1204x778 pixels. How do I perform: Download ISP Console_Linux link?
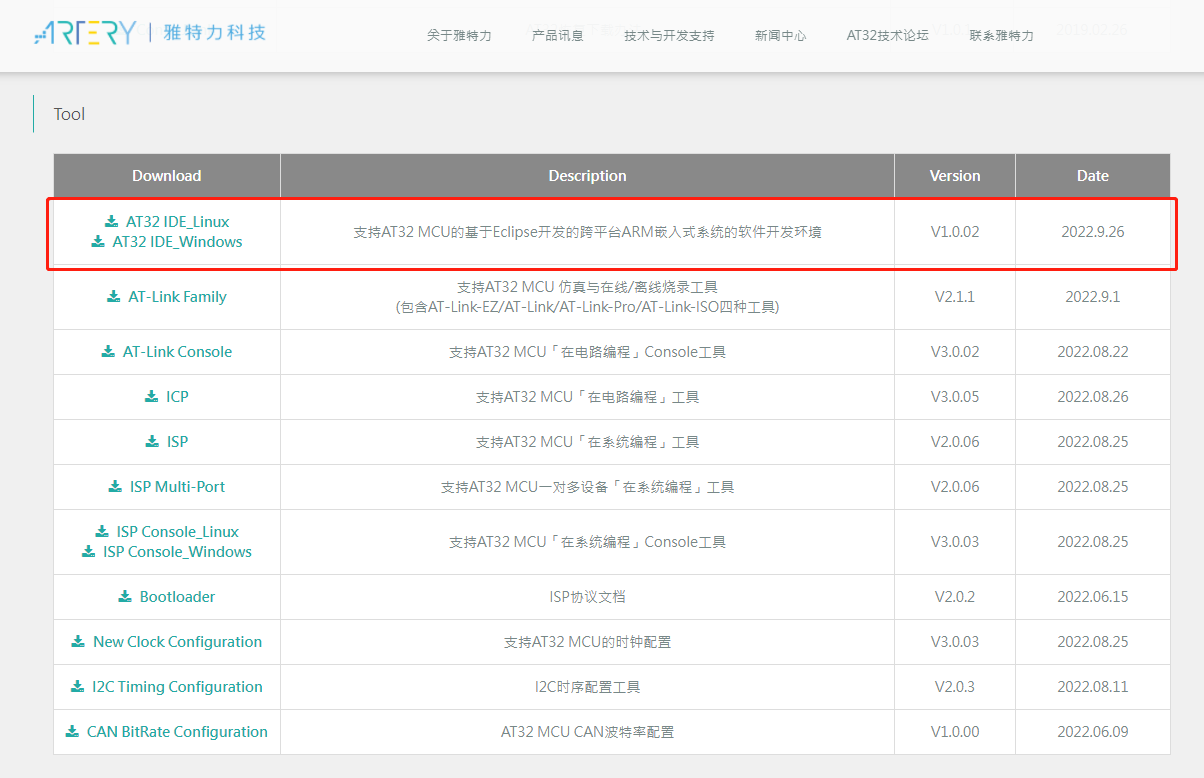tap(178, 531)
